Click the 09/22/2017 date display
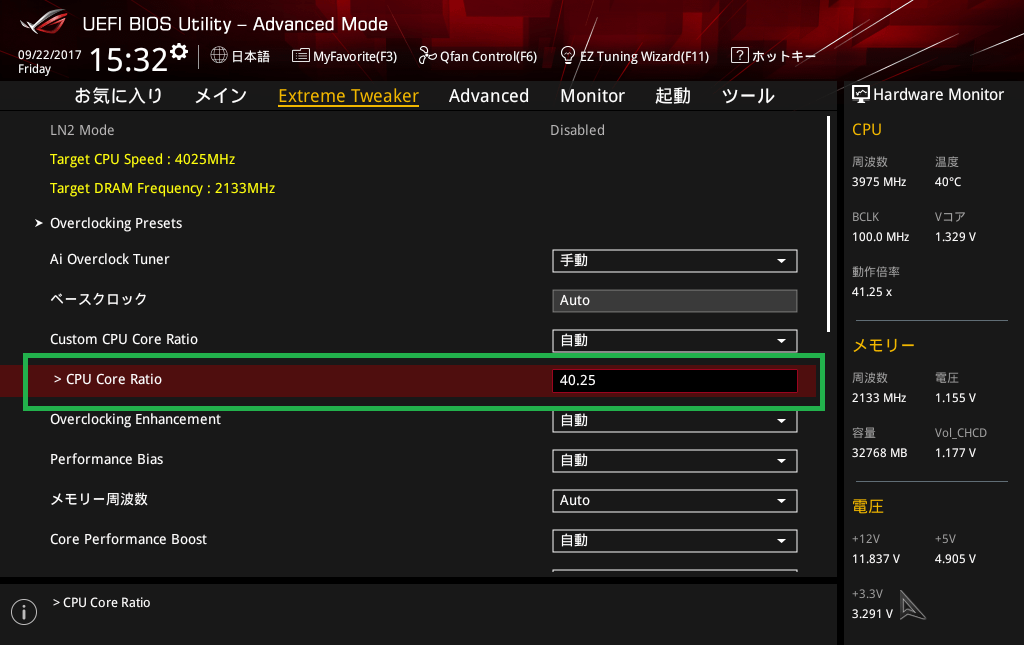This screenshot has height=645, width=1024. click(50, 55)
